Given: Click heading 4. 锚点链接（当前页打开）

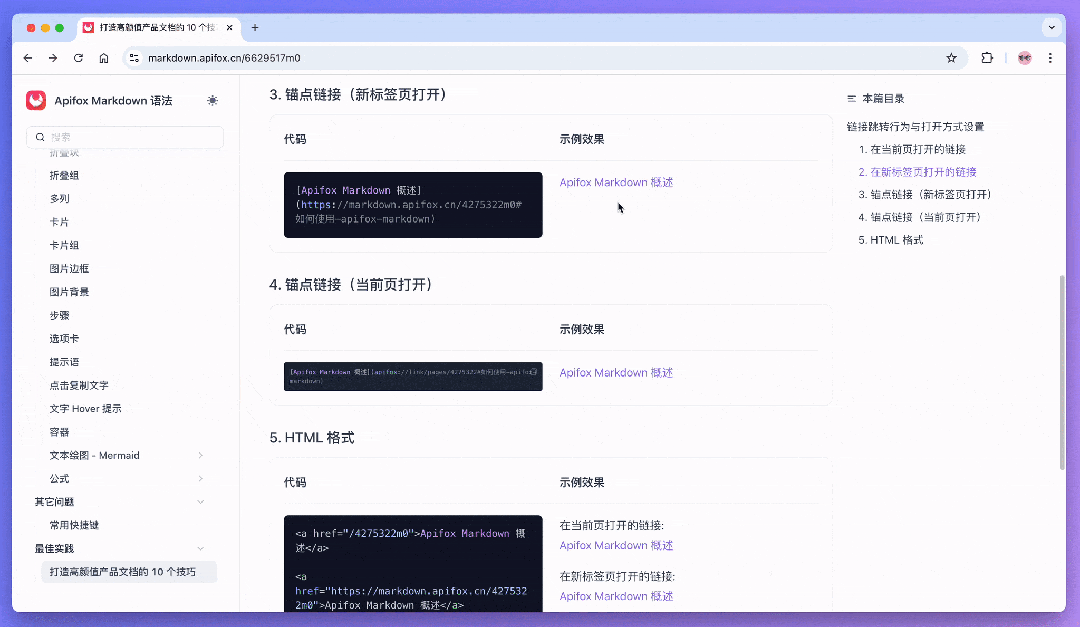Looking at the screenshot, I should click(351, 285).
